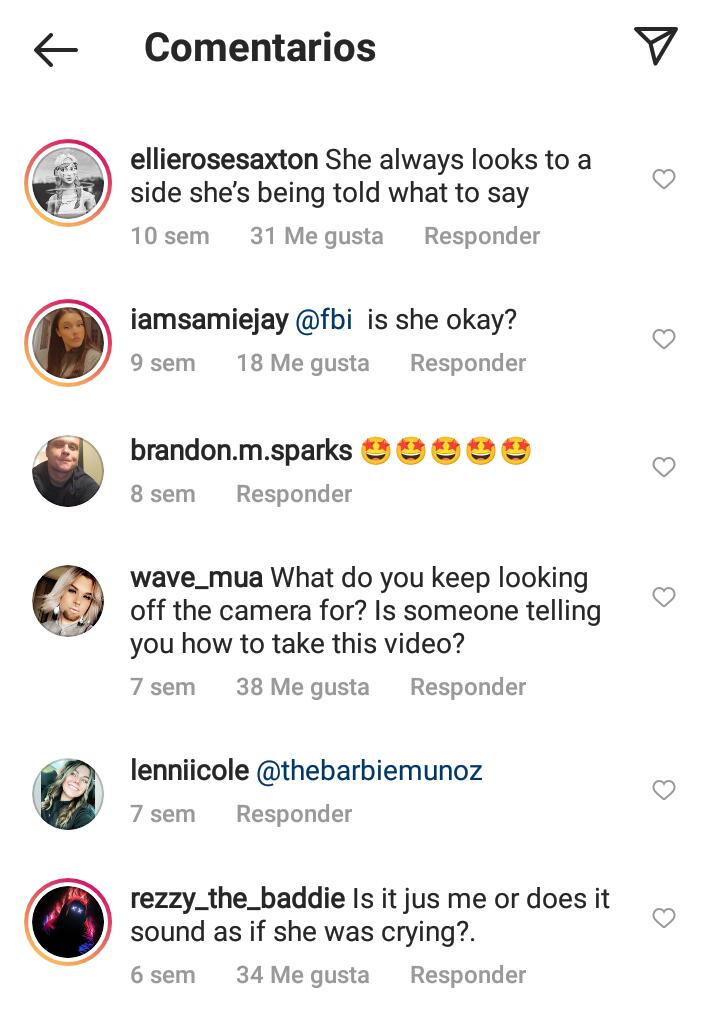This screenshot has height=1018, width=720.
Task: View brandon.m.sparks profile photo
Action: coord(68,471)
